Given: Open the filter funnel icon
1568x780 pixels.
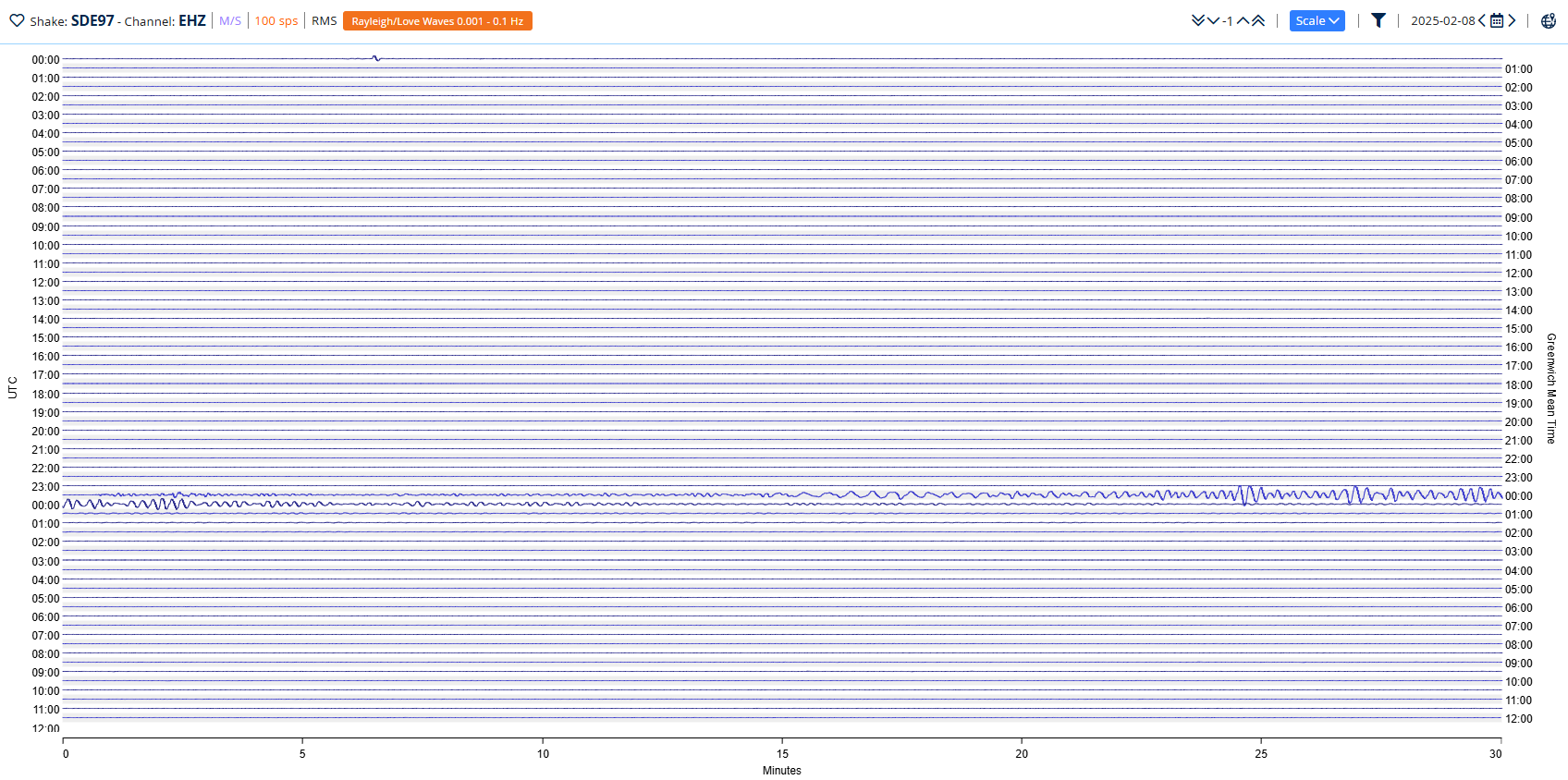Looking at the screenshot, I should (x=1378, y=20).
